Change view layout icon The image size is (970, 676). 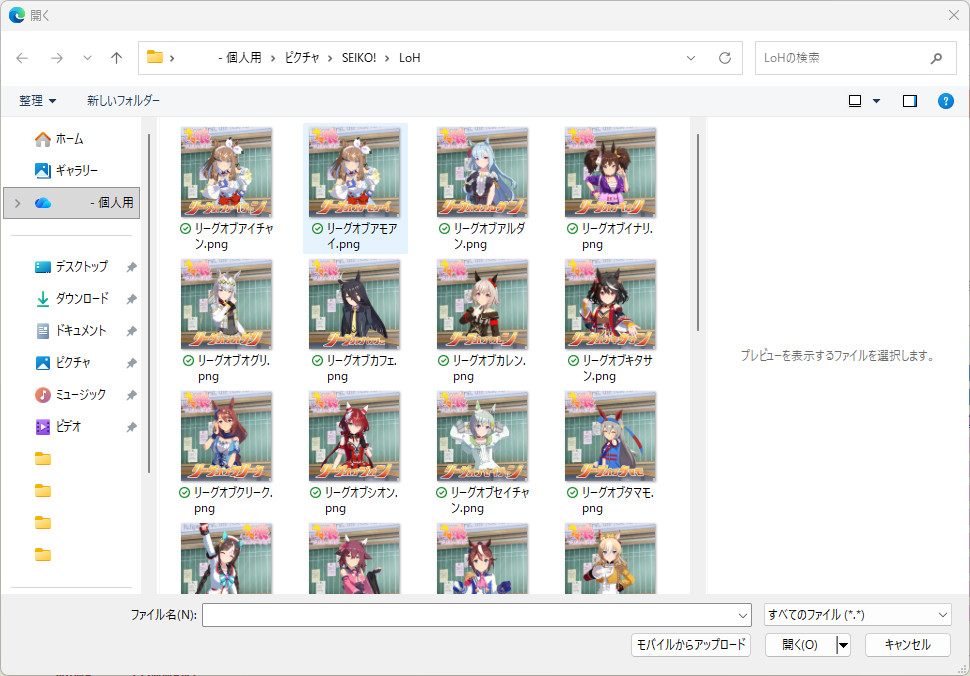point(855,101)
